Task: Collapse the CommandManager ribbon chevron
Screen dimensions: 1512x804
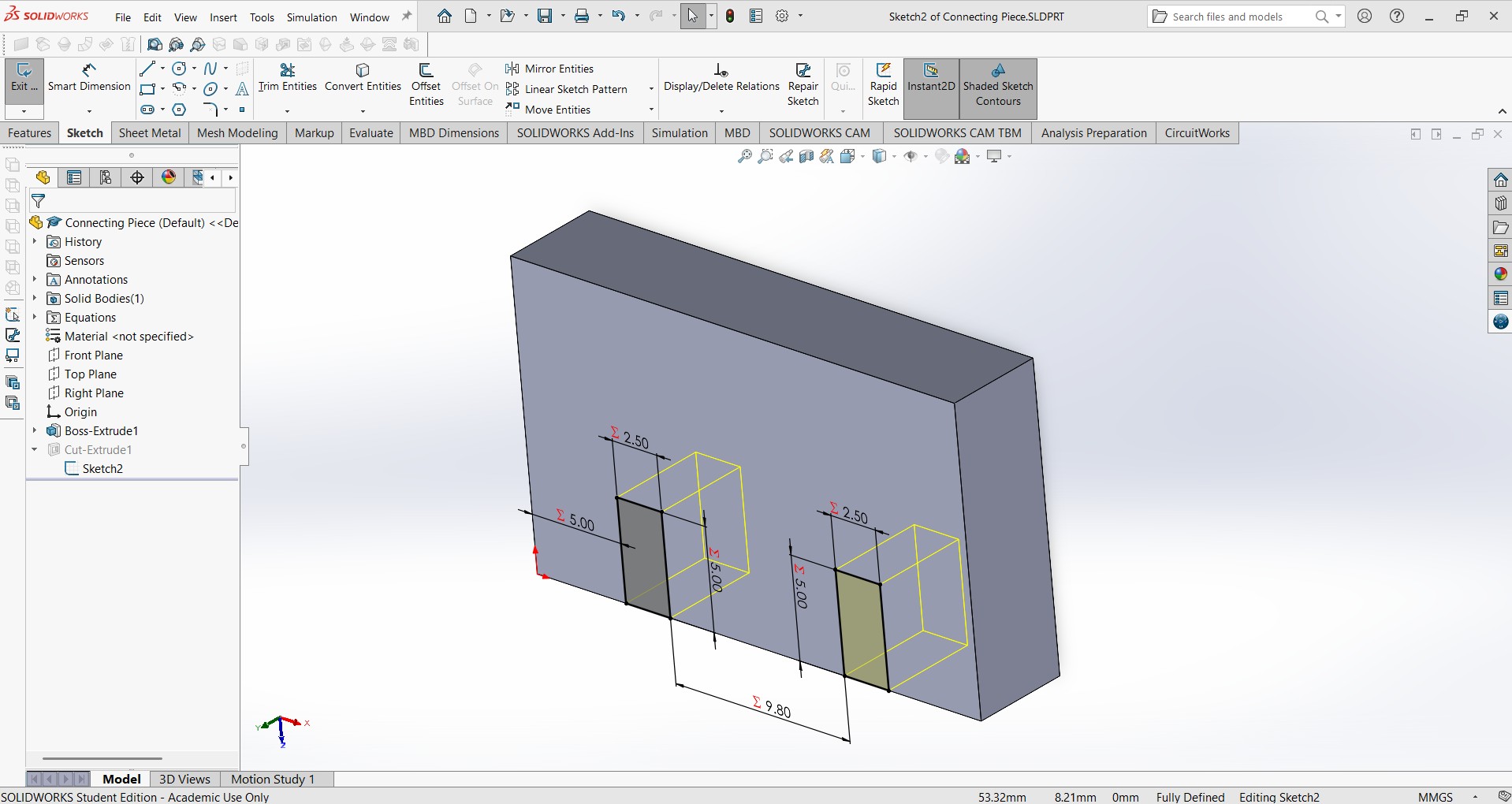Action: coord(1503,111)
